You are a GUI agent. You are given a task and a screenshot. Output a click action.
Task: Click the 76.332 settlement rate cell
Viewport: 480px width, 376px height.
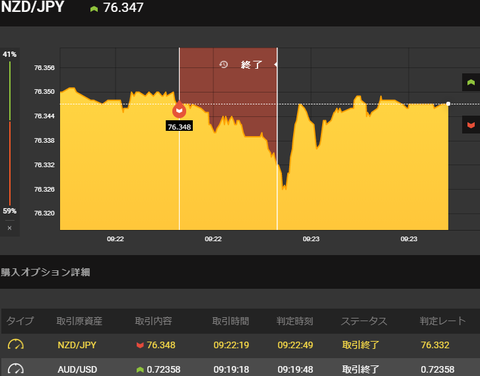coord(435,345)
